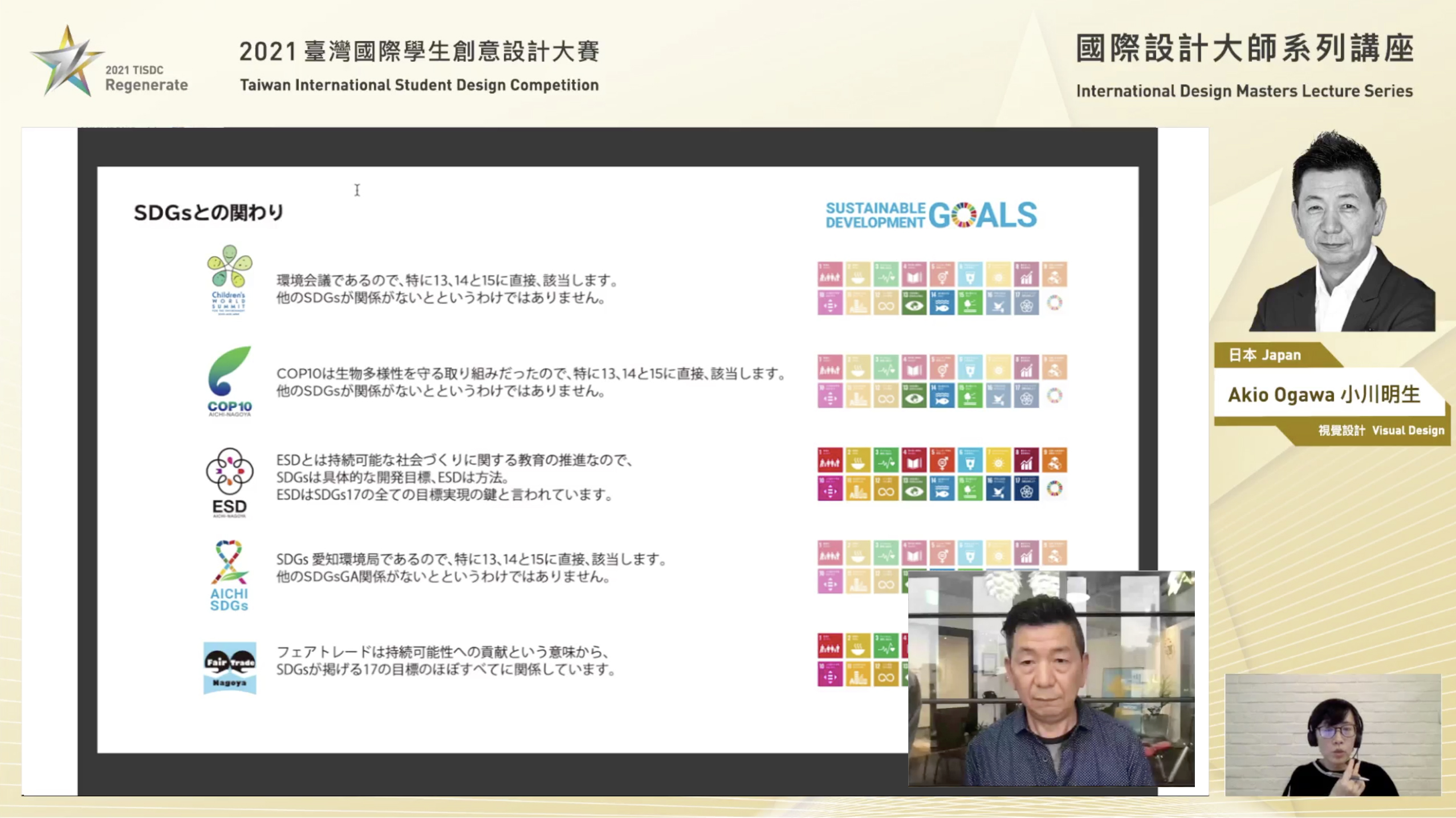Viewport: 1456px width, 818px height.
Task: Click the Akio Ogawa name banner
Action: point(1324,394)
